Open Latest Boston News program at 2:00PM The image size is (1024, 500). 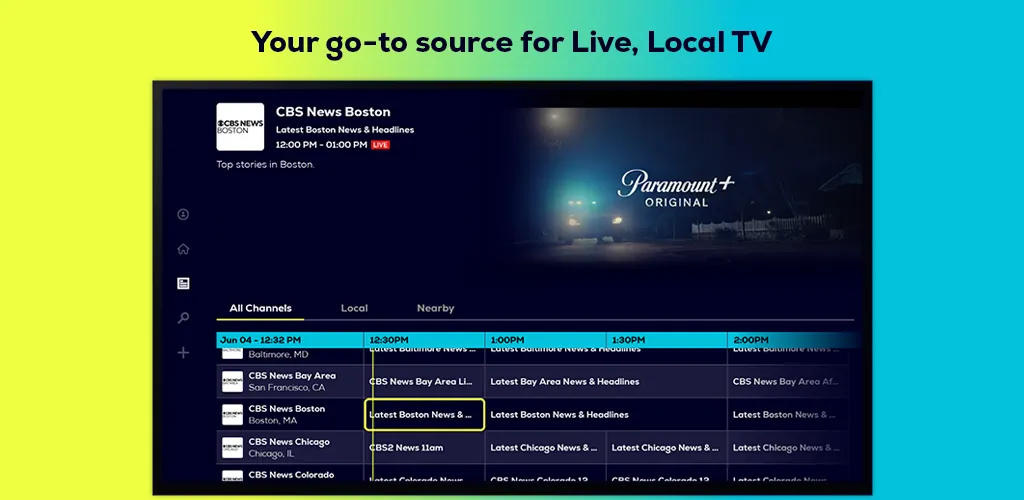pyautogui.click(x=788, y=414)
